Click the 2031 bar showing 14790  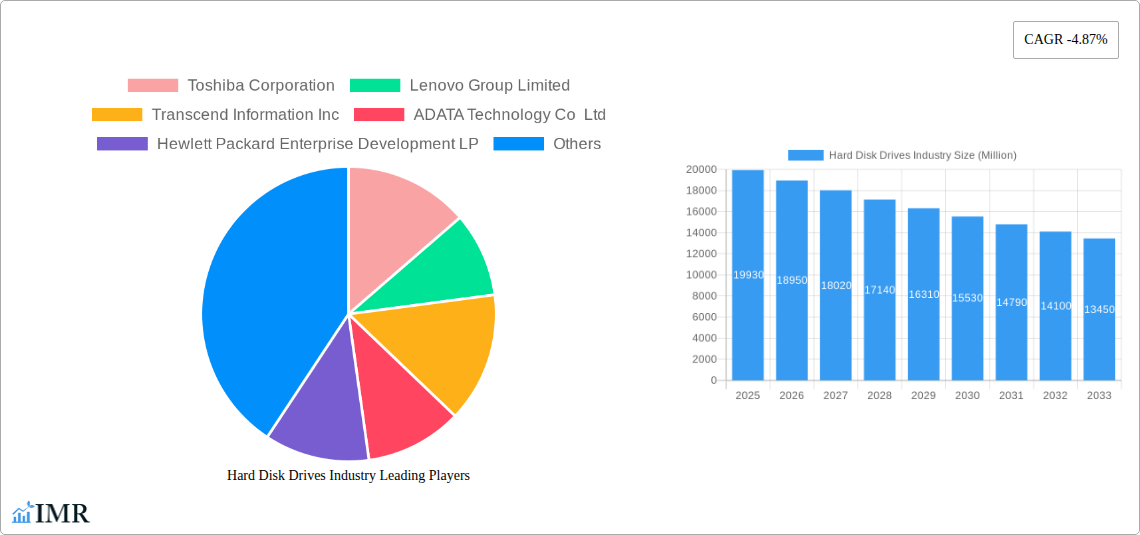pos(1011,302)
